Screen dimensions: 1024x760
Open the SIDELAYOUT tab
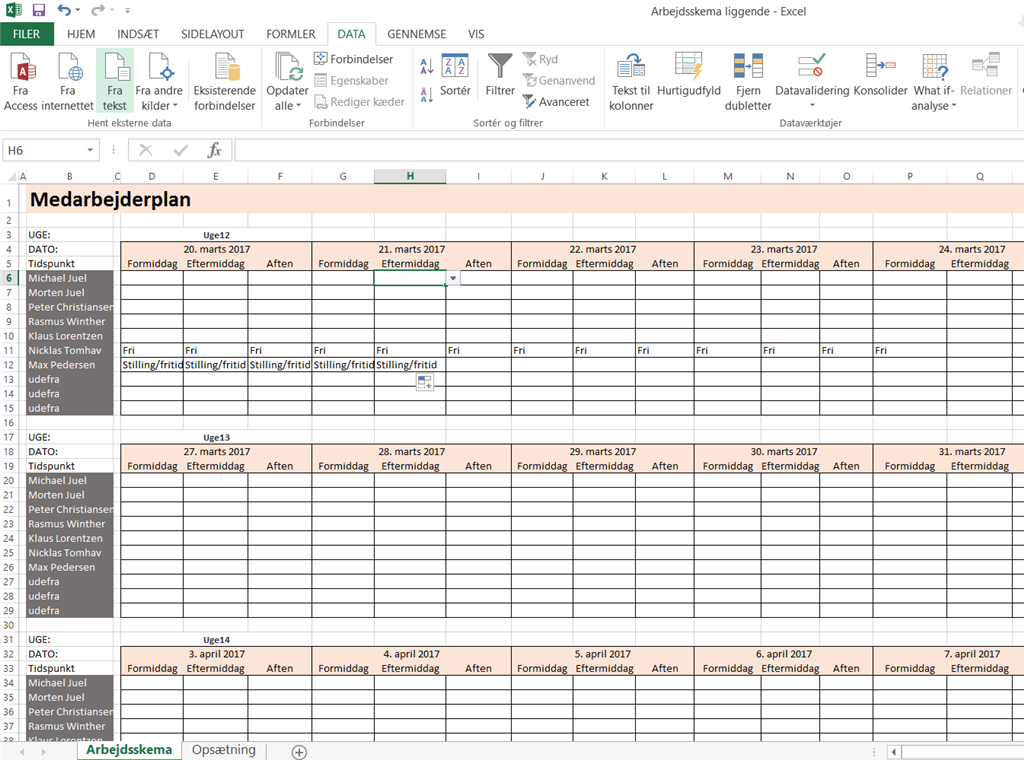[212, 34]
